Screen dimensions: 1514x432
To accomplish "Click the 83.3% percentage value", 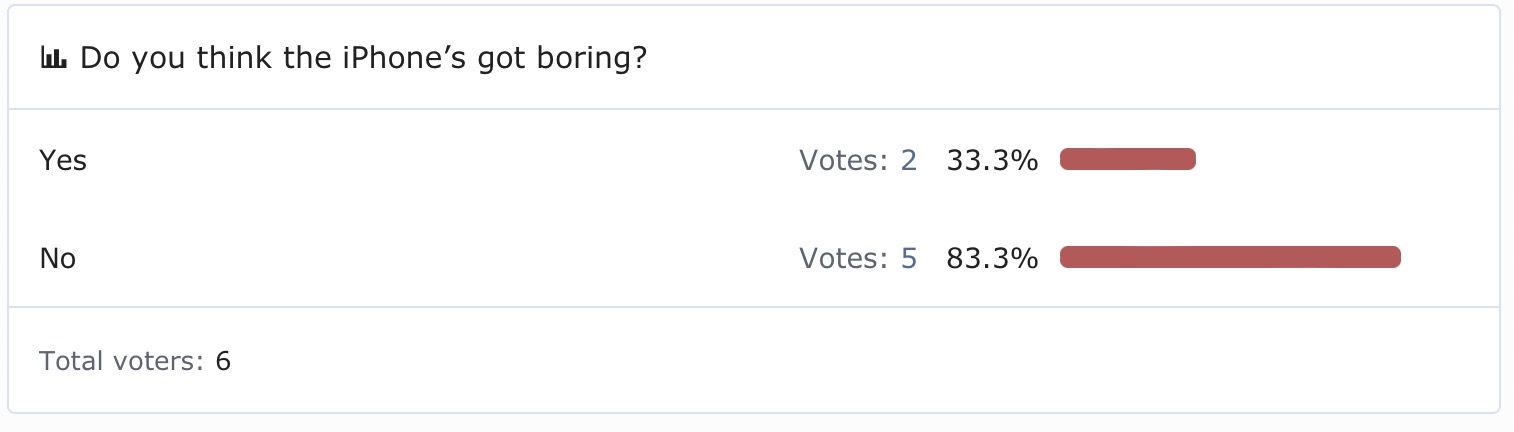I will coord(991,259).
